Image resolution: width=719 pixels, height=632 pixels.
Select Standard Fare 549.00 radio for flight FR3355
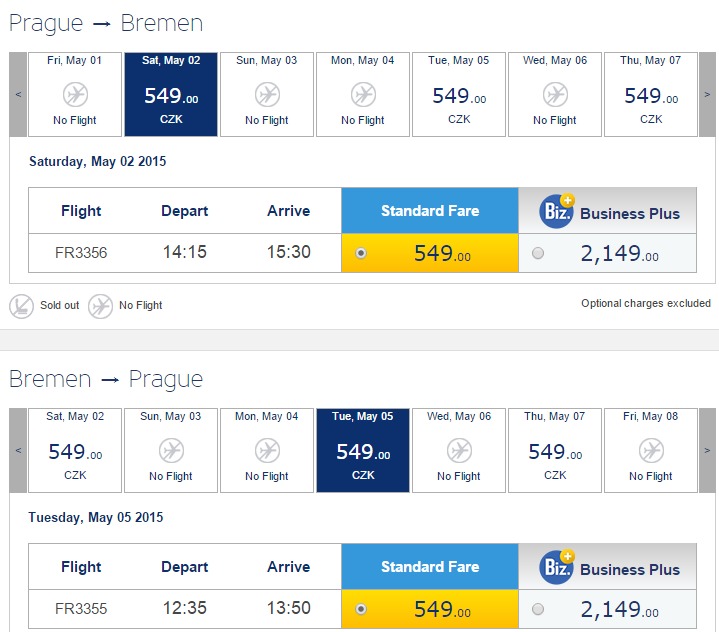pyautogui.click(x=361, y=609)
